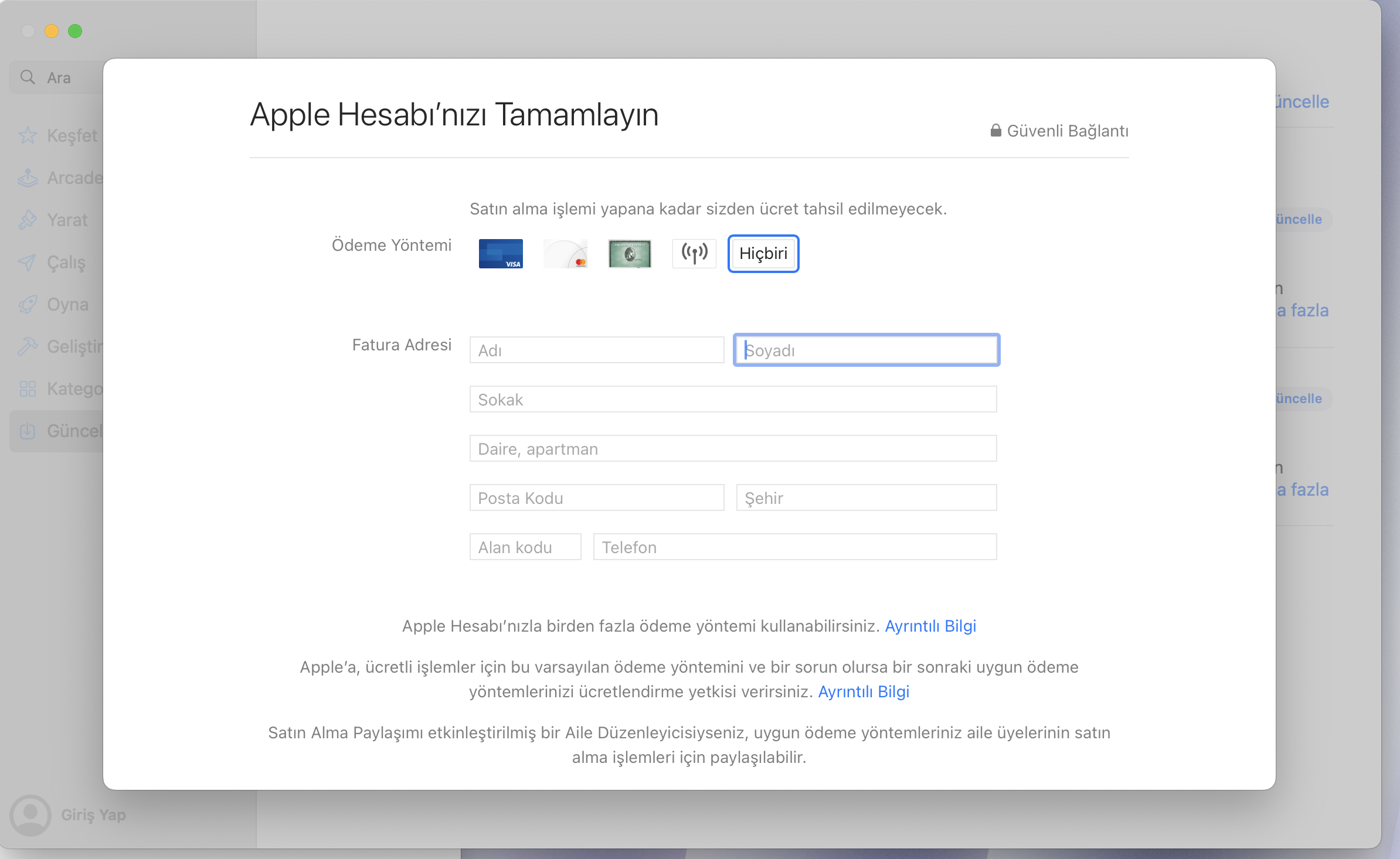Click the Adı first name field
Viewport: 1400px width, 859px height.
coord(597,350)
